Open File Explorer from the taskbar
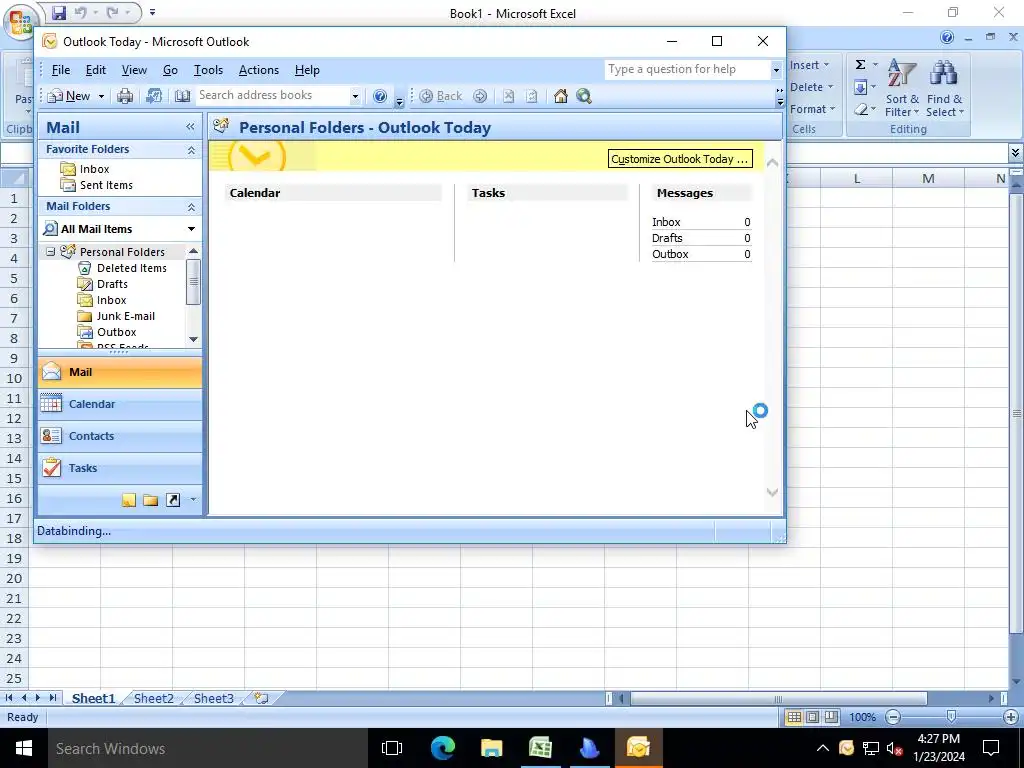The image size is (1024, 768). tap(491, 748)
